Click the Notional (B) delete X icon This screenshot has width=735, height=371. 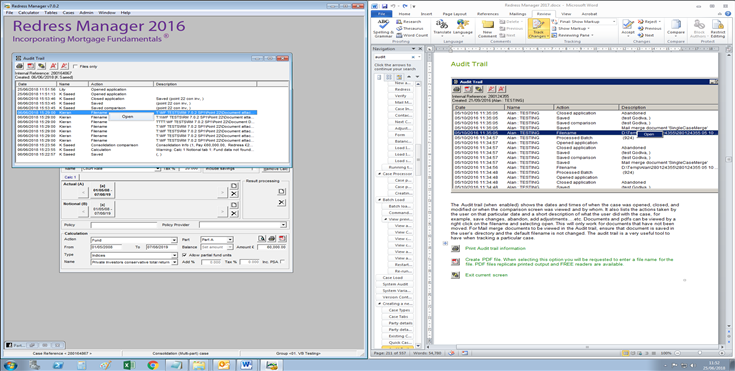pos(234,213)
